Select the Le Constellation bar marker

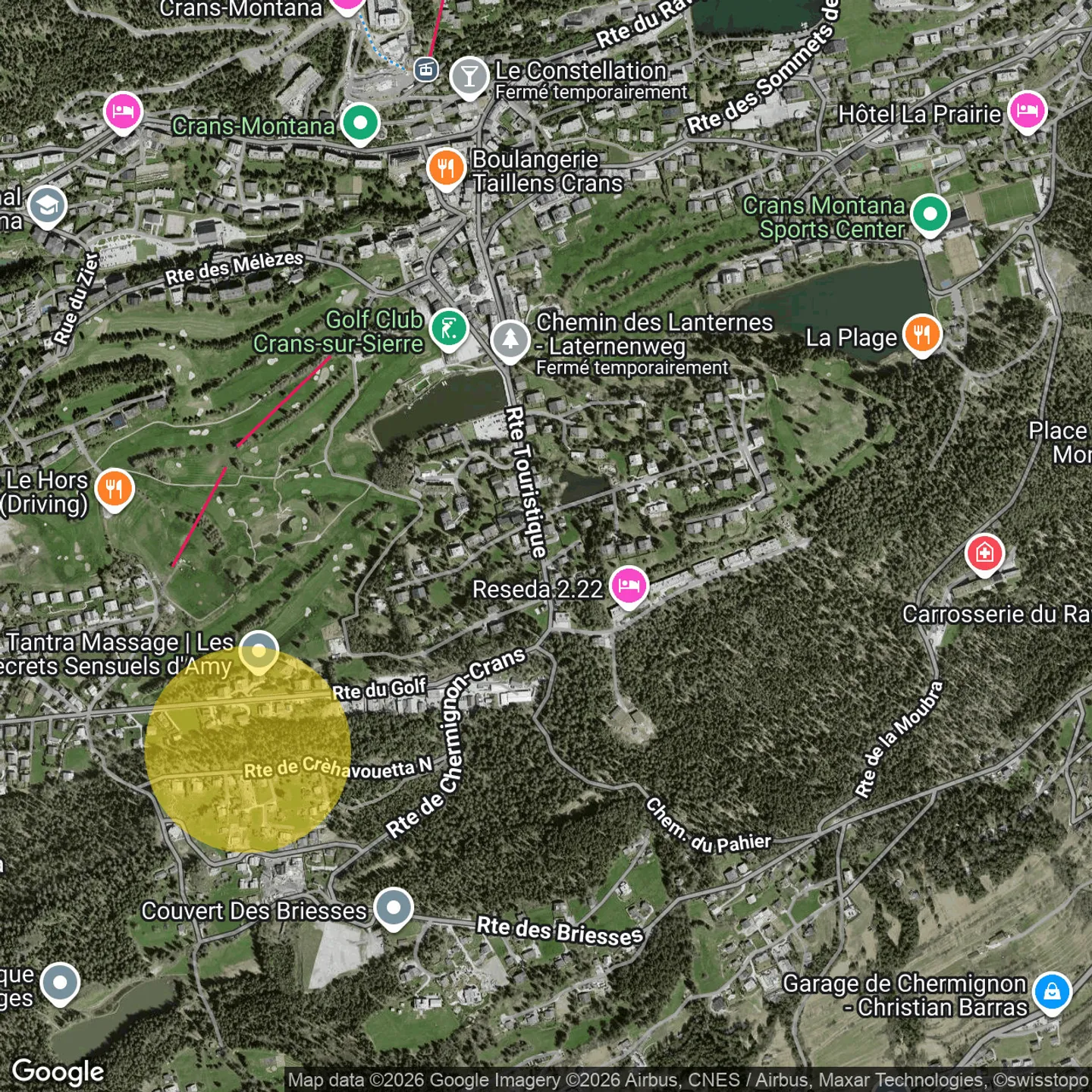tap(469, 77)
